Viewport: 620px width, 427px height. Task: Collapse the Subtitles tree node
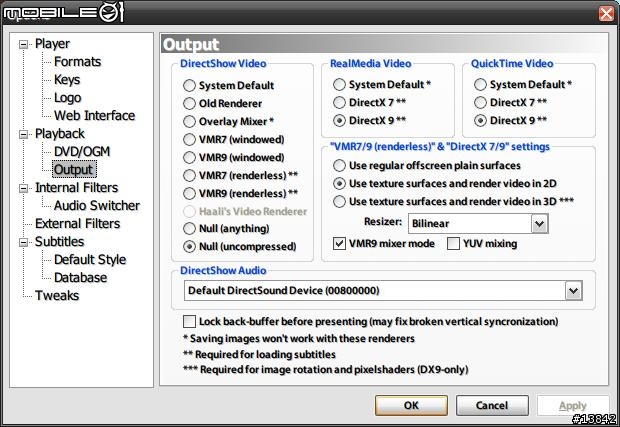[x=24, y=242]
